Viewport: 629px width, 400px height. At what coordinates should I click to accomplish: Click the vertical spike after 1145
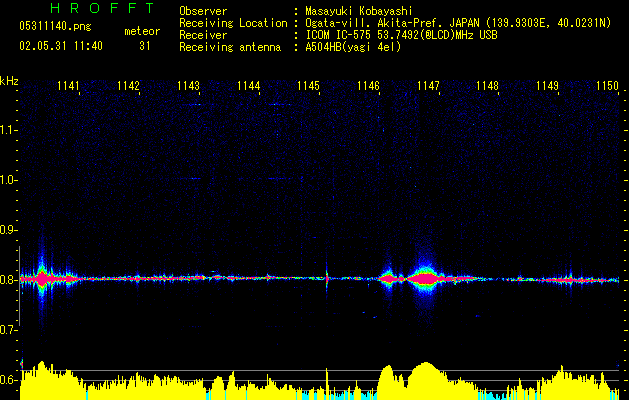[327, 277]
